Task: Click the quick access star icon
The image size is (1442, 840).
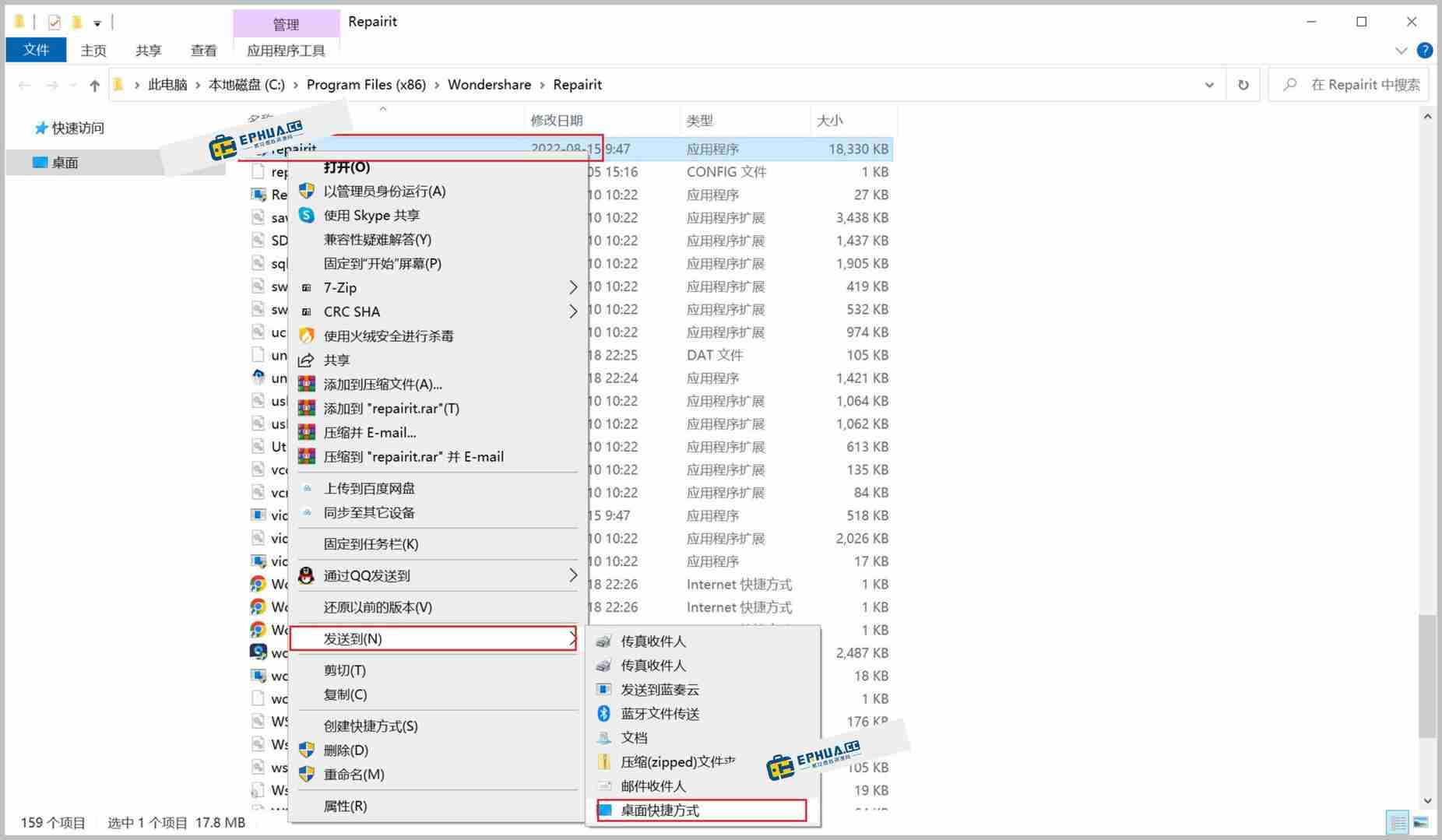Action: pyautogui.click(x=41, y=128)
